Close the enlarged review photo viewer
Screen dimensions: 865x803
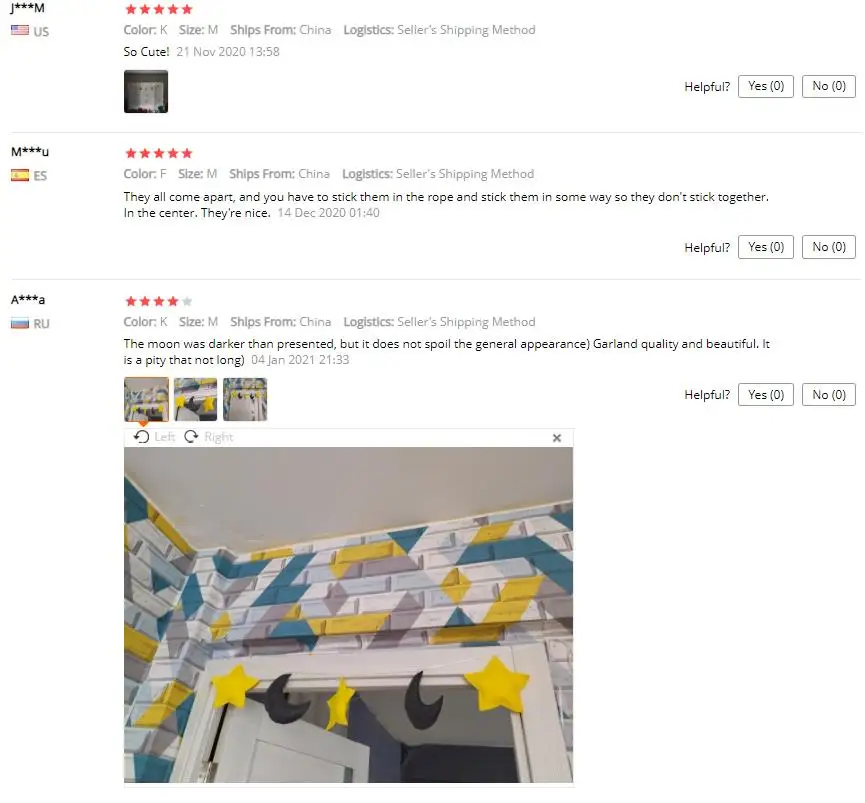[557, 438]
